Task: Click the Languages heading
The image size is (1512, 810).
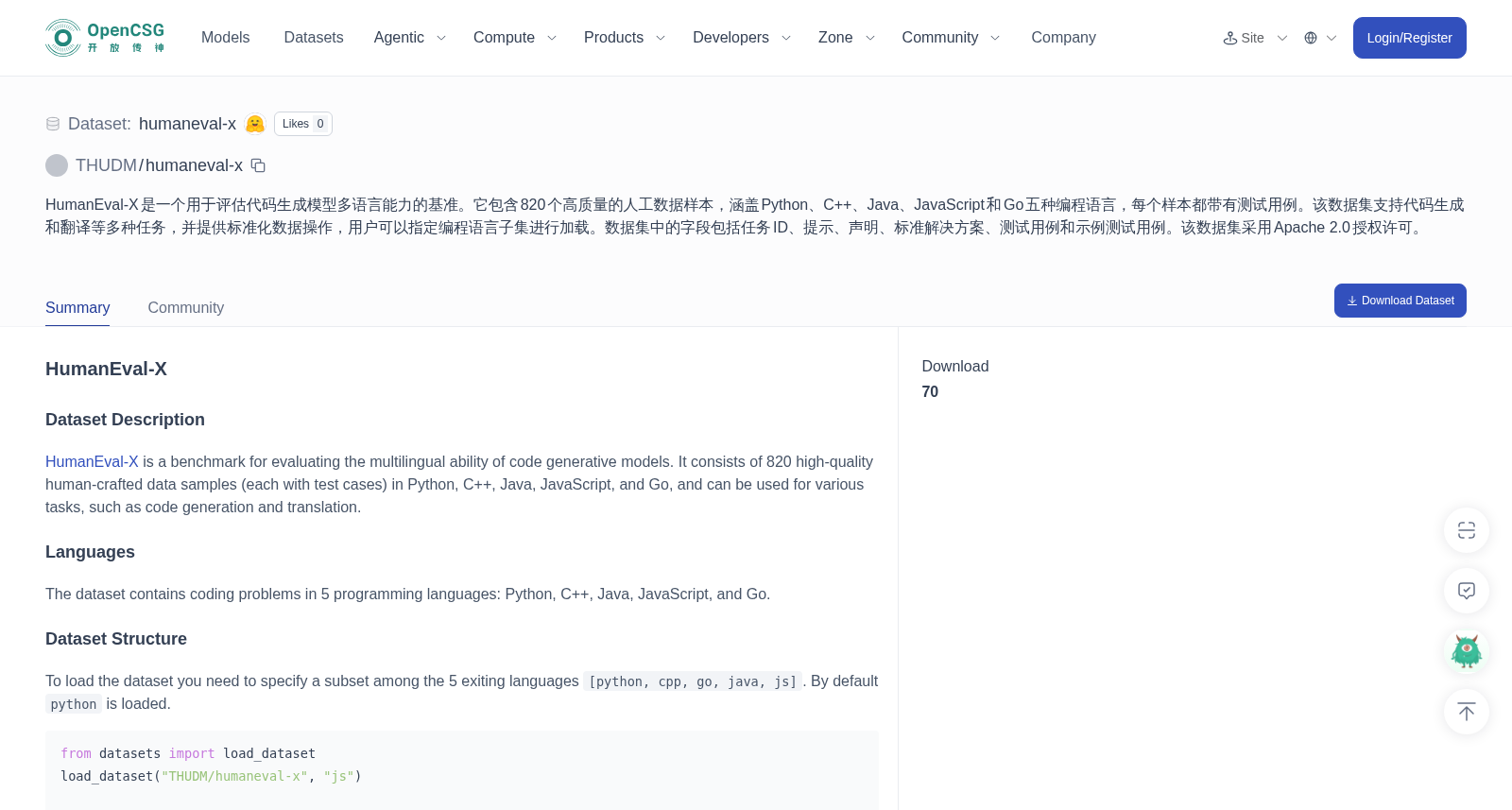Action: pyautogui.click(x=90, y=552)
